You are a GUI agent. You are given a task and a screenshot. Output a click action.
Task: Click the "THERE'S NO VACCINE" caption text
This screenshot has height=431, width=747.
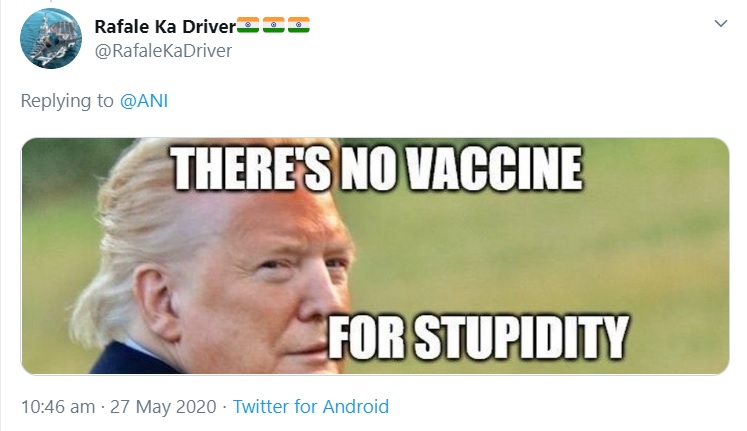coord(376,172)
